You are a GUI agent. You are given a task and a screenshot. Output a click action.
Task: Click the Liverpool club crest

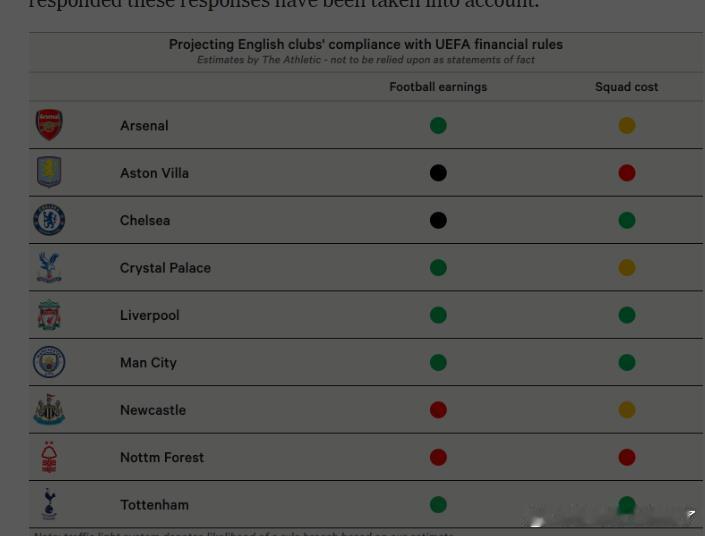(x=49, y=315)
